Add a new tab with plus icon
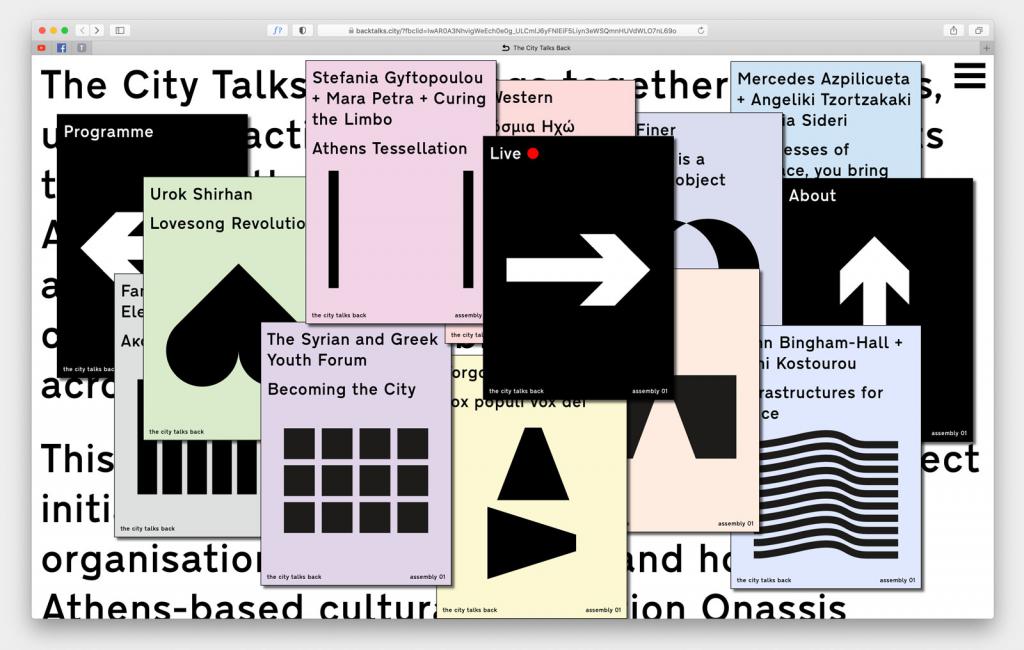 tap(986, 48)
